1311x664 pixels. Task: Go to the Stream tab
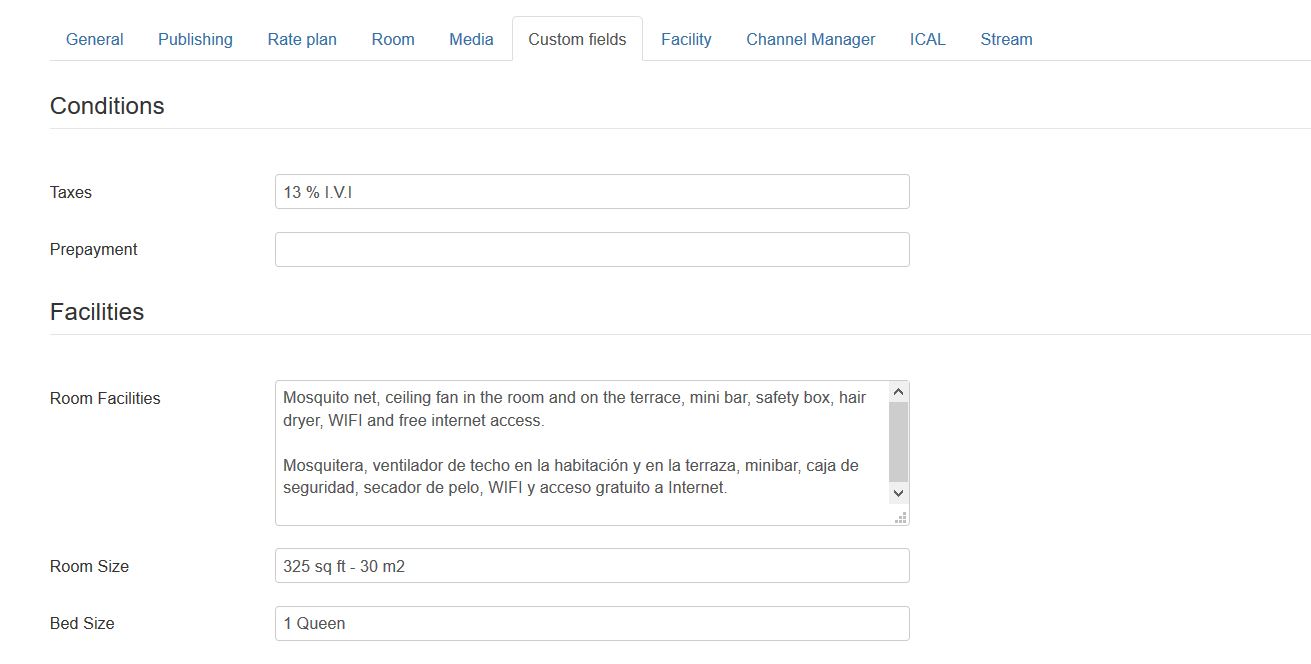1006,39
